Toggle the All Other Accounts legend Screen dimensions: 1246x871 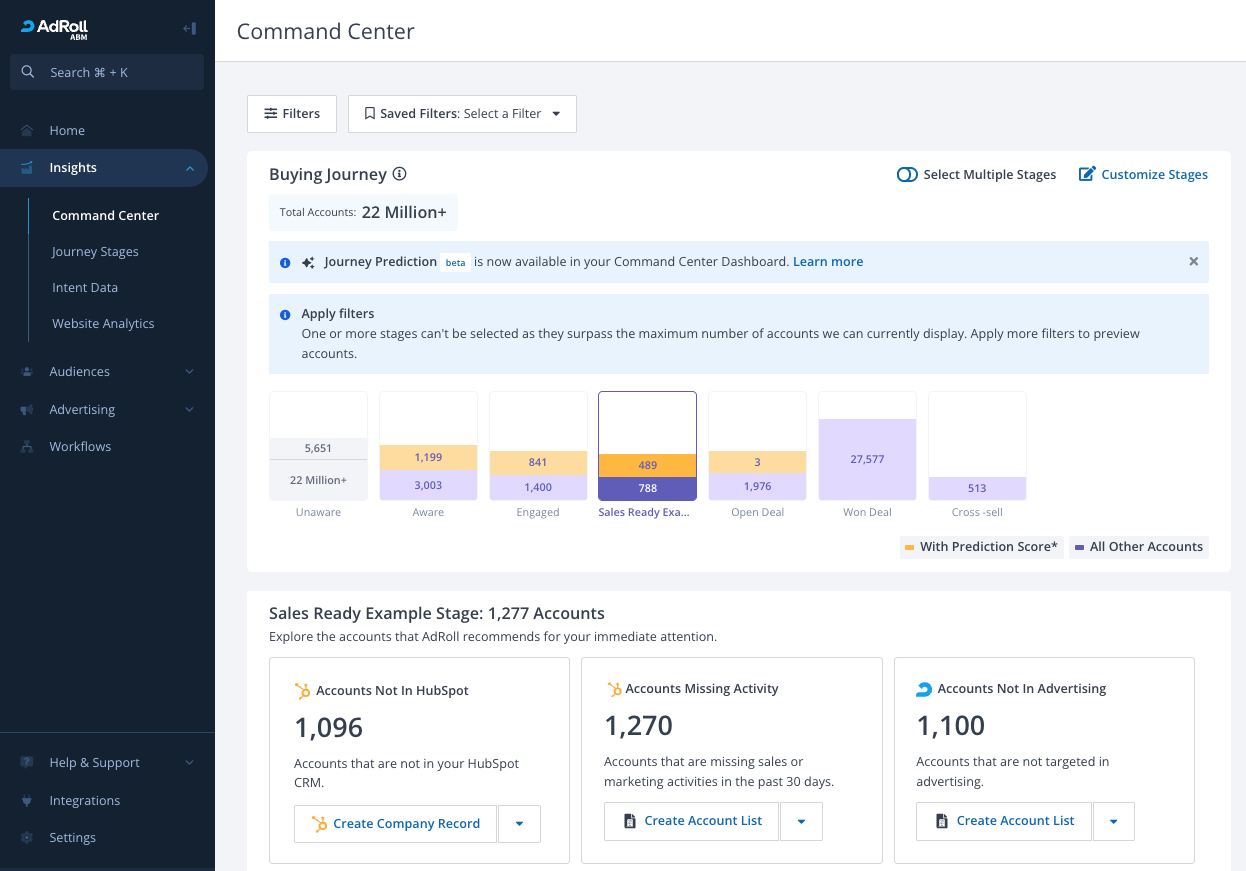1139,547
